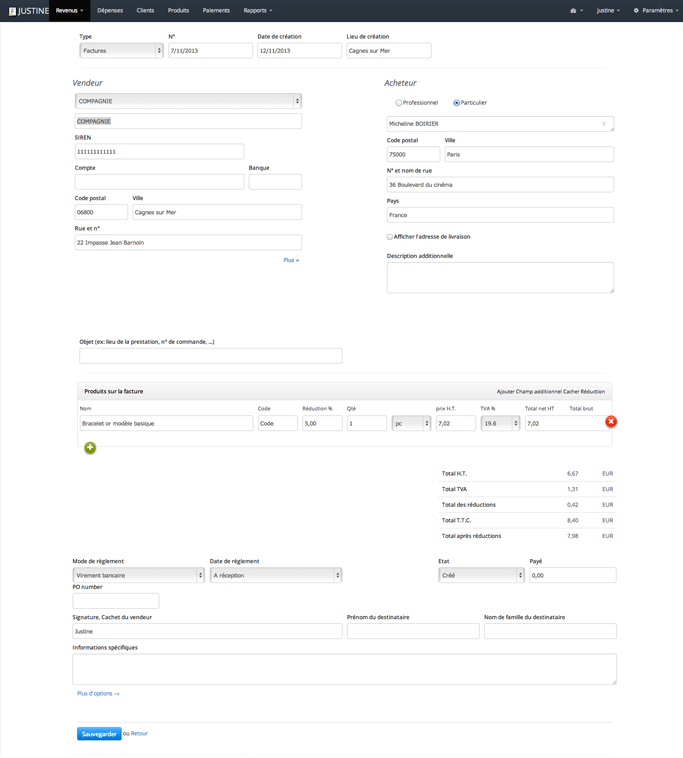Click the vendor name COMPAGNIE text field

(x=188, y=121)
